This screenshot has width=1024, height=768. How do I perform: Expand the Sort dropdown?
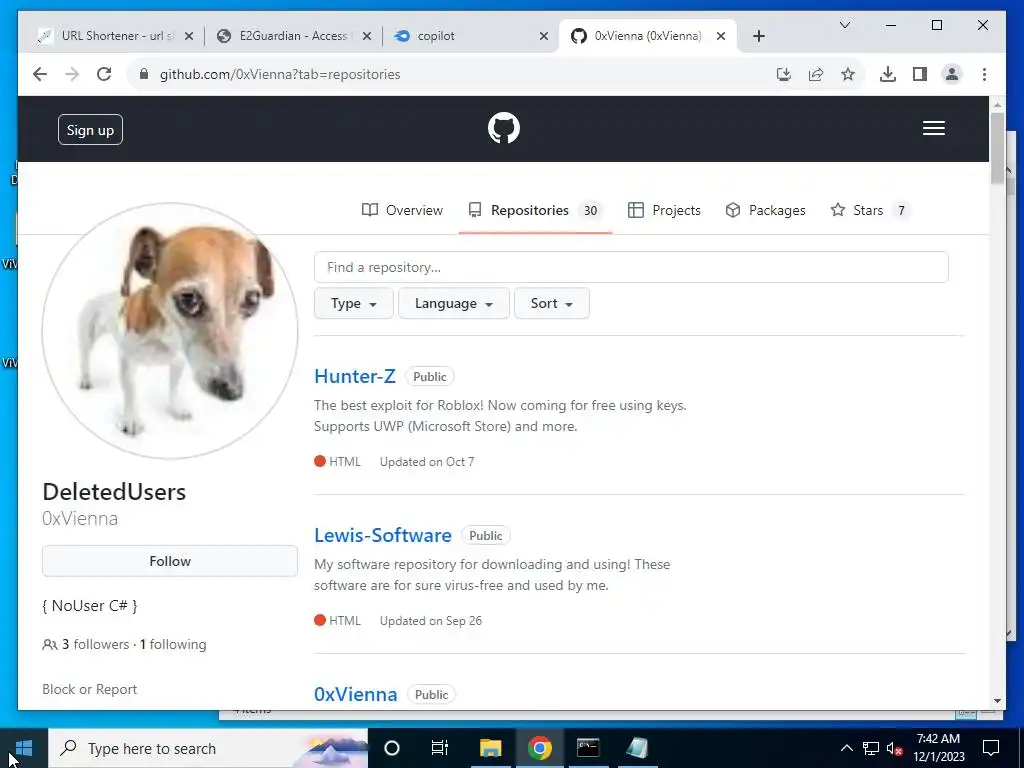tap(551, 303)
